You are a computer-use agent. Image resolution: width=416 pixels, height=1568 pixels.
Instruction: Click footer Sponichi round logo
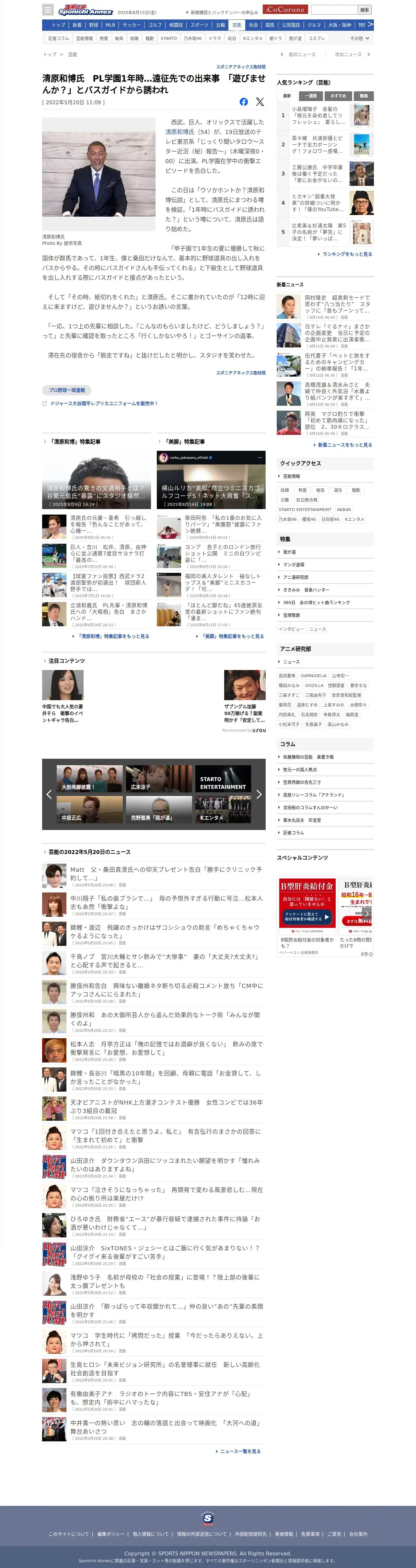click(208, 1519)
